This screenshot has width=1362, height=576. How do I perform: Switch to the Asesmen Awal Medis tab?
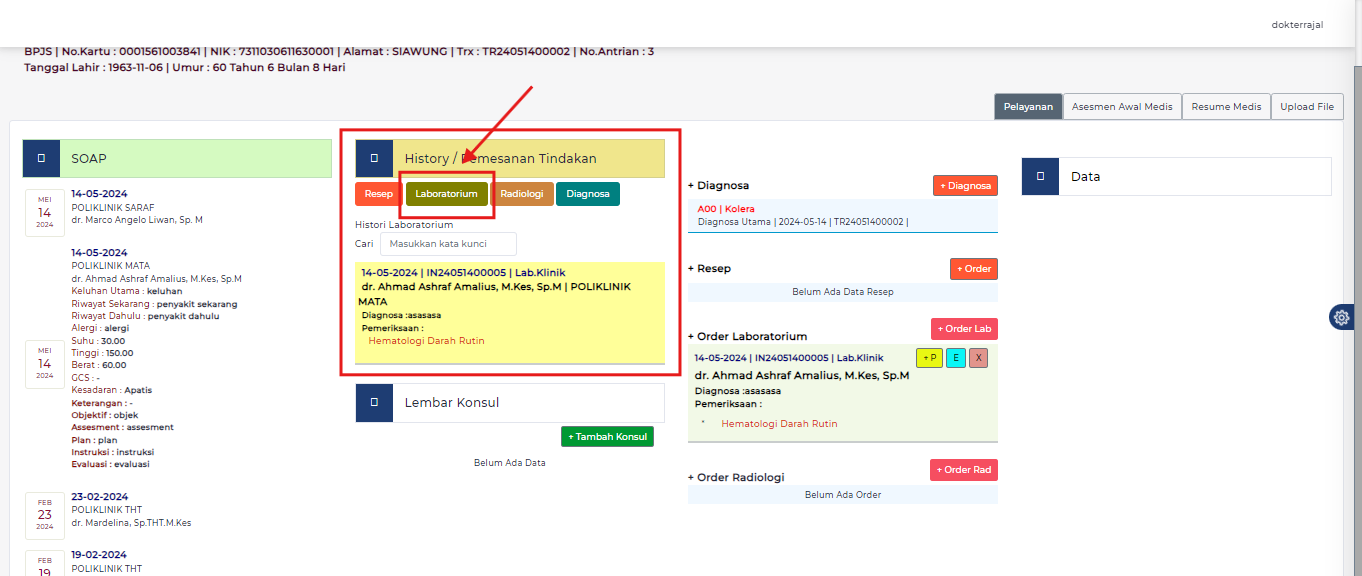(1122, 107)
